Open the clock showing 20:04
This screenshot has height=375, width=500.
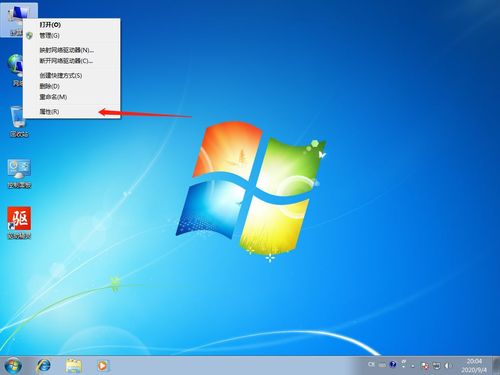(x=474, y=366)
